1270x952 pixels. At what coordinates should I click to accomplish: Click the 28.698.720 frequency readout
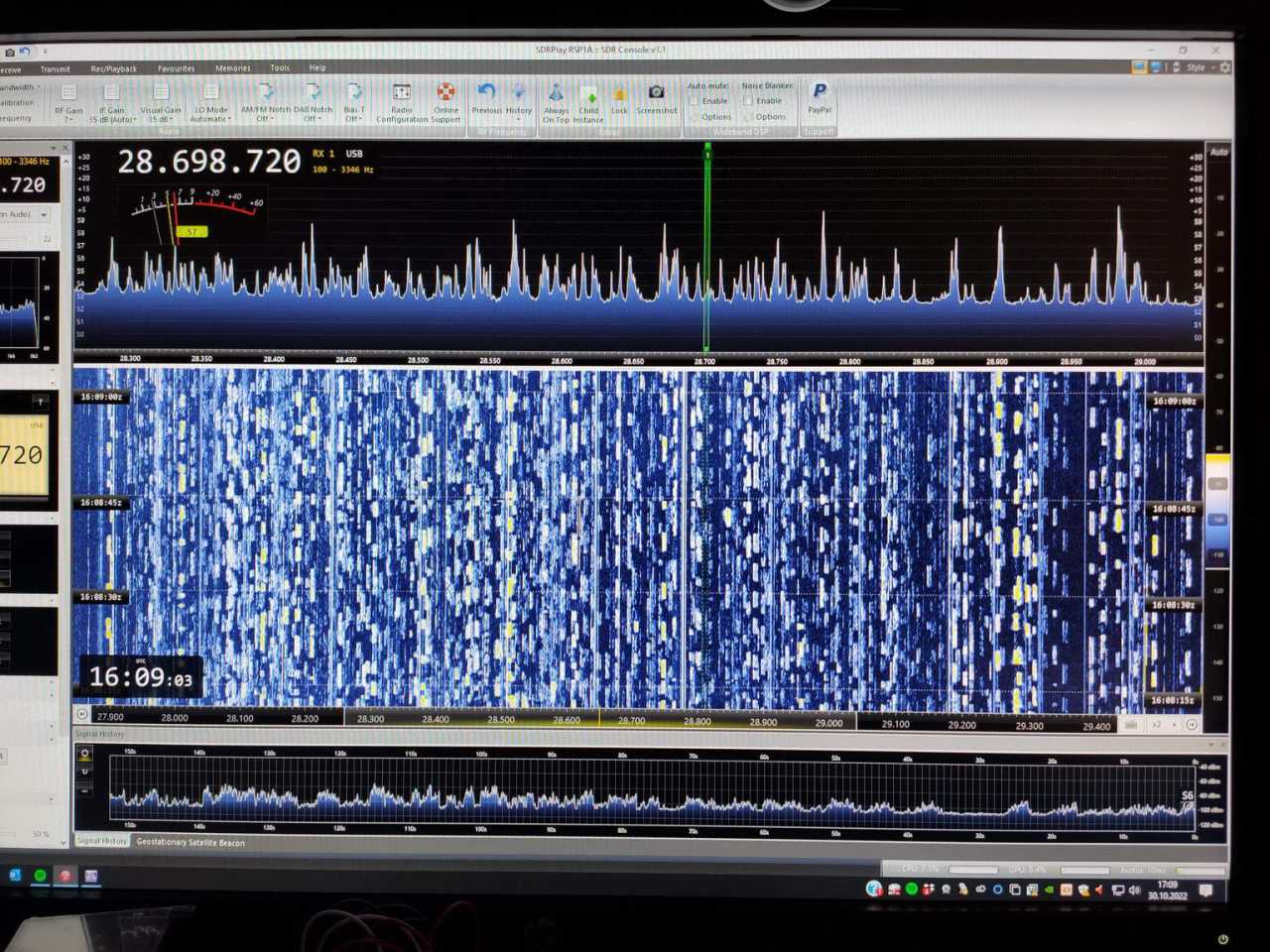[209, 162]
